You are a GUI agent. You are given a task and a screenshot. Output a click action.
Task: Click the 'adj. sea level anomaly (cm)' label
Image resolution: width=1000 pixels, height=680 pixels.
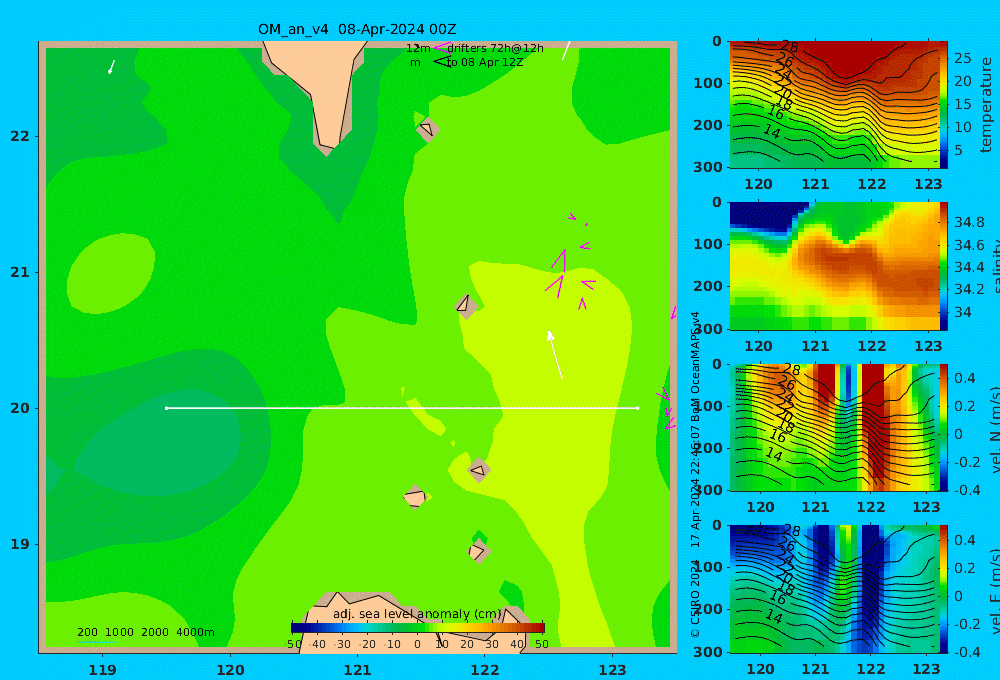pos(417,614)
